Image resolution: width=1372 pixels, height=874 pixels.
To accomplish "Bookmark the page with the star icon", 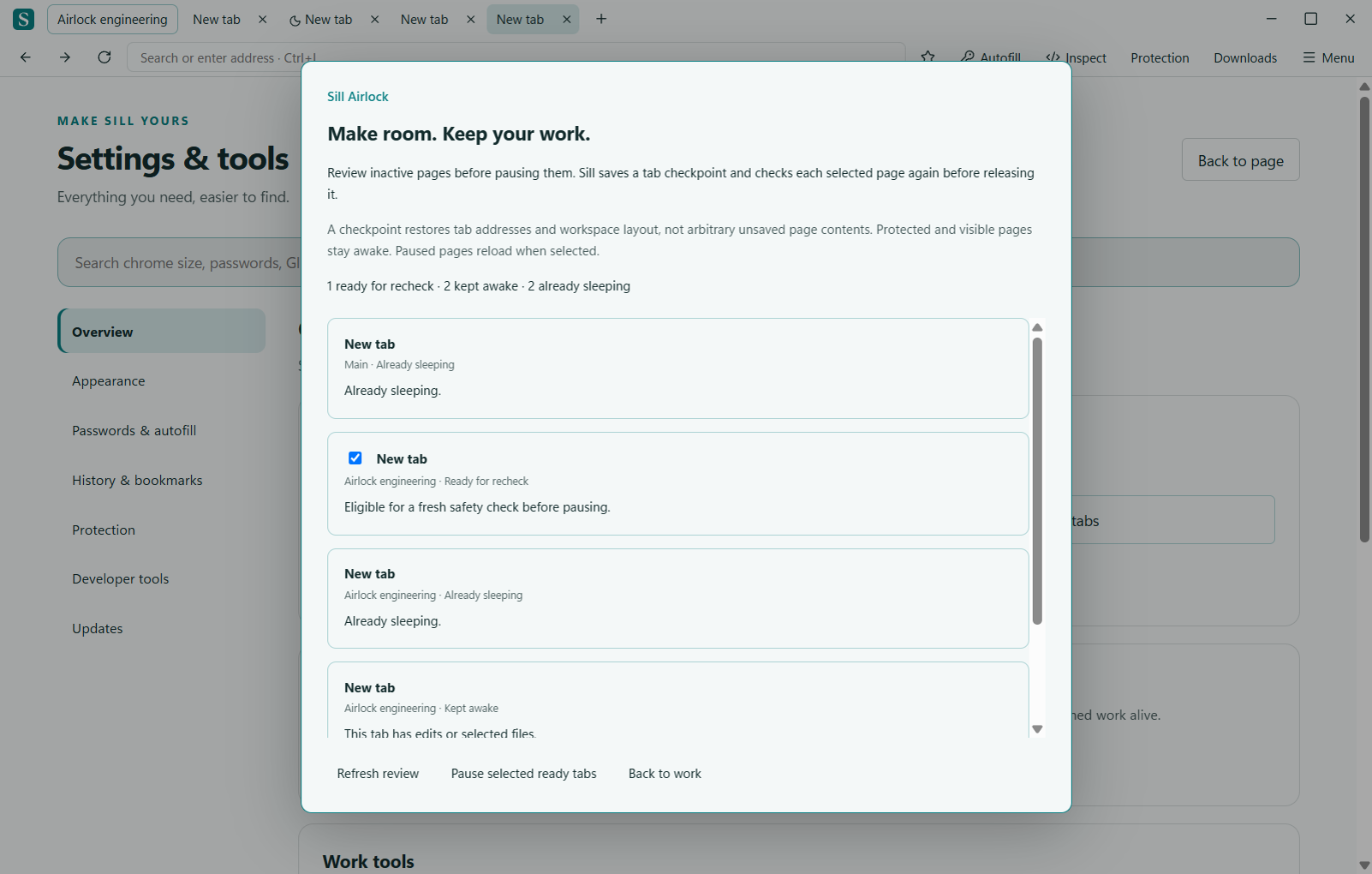I will click(x=928, y=57).
